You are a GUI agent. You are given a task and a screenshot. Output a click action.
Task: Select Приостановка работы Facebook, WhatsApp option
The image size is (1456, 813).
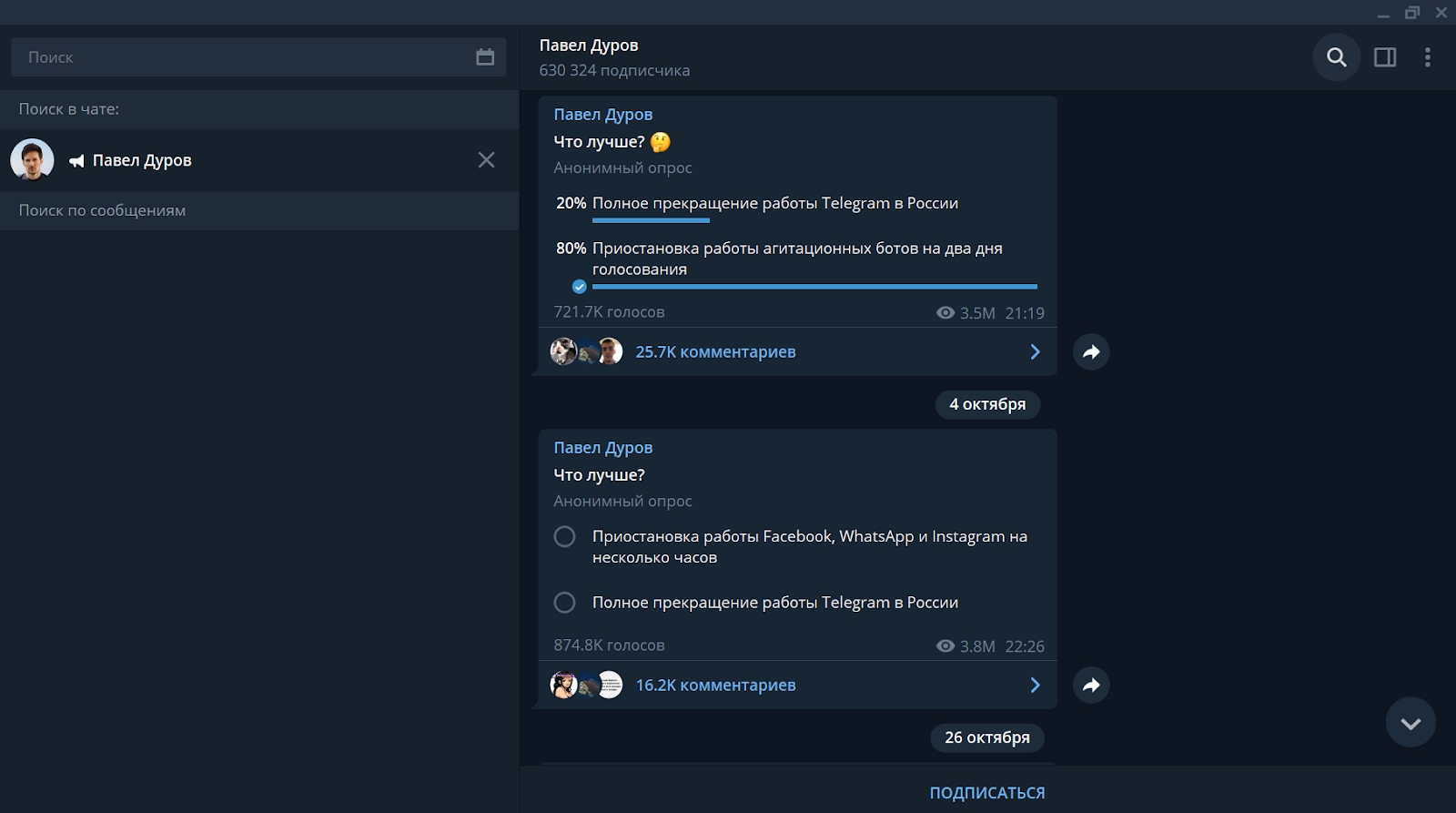click(797, 547)
